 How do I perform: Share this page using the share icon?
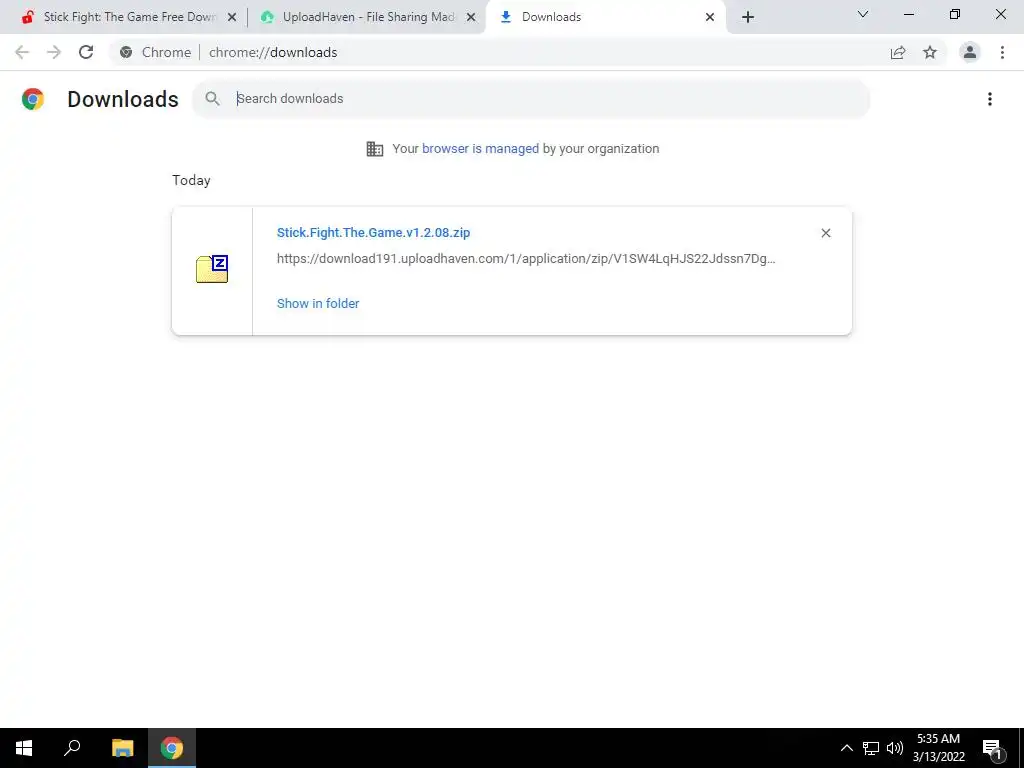tap(898, 52)
